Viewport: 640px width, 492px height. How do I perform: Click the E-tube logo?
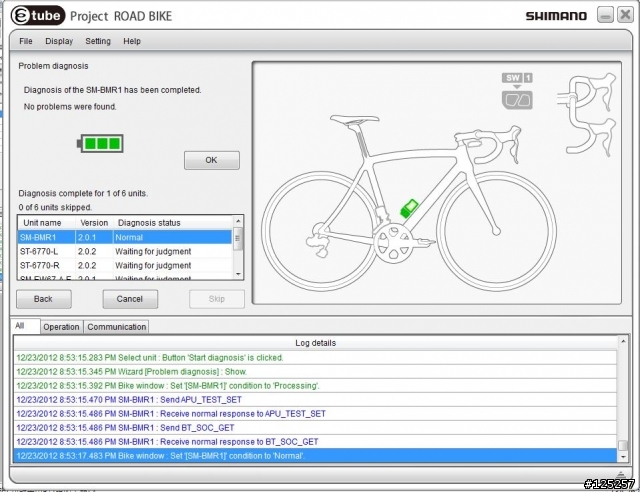tap(38, 16)
